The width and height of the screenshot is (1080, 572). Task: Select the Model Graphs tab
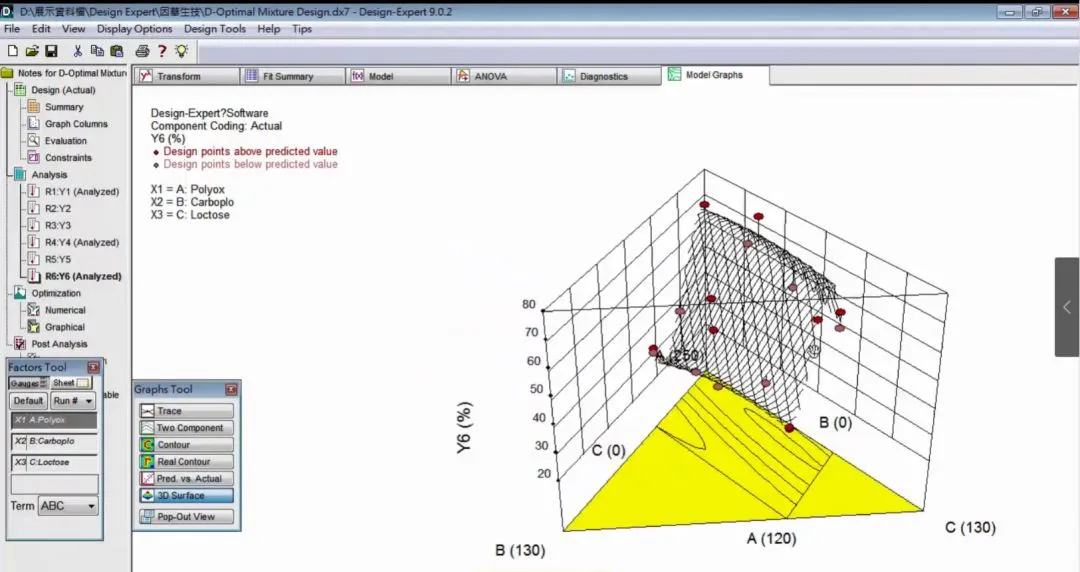point(716,75)
